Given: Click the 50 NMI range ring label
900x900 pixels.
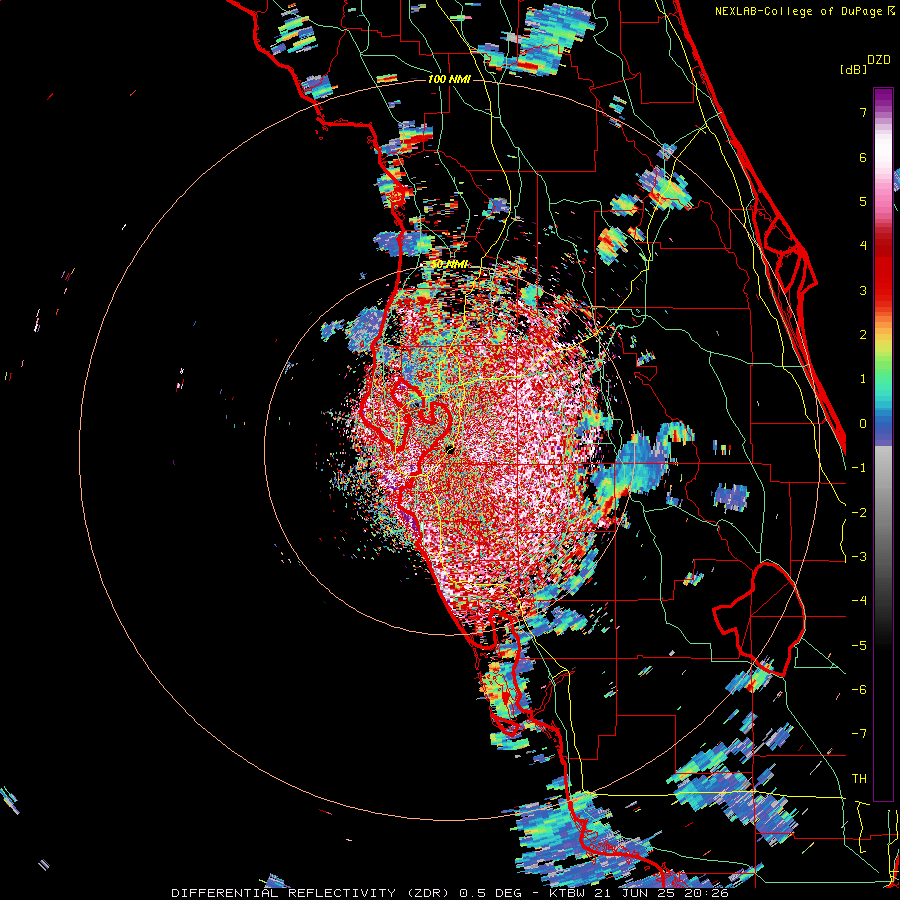Looking at the screenshot, I should [x=449, y=265].
